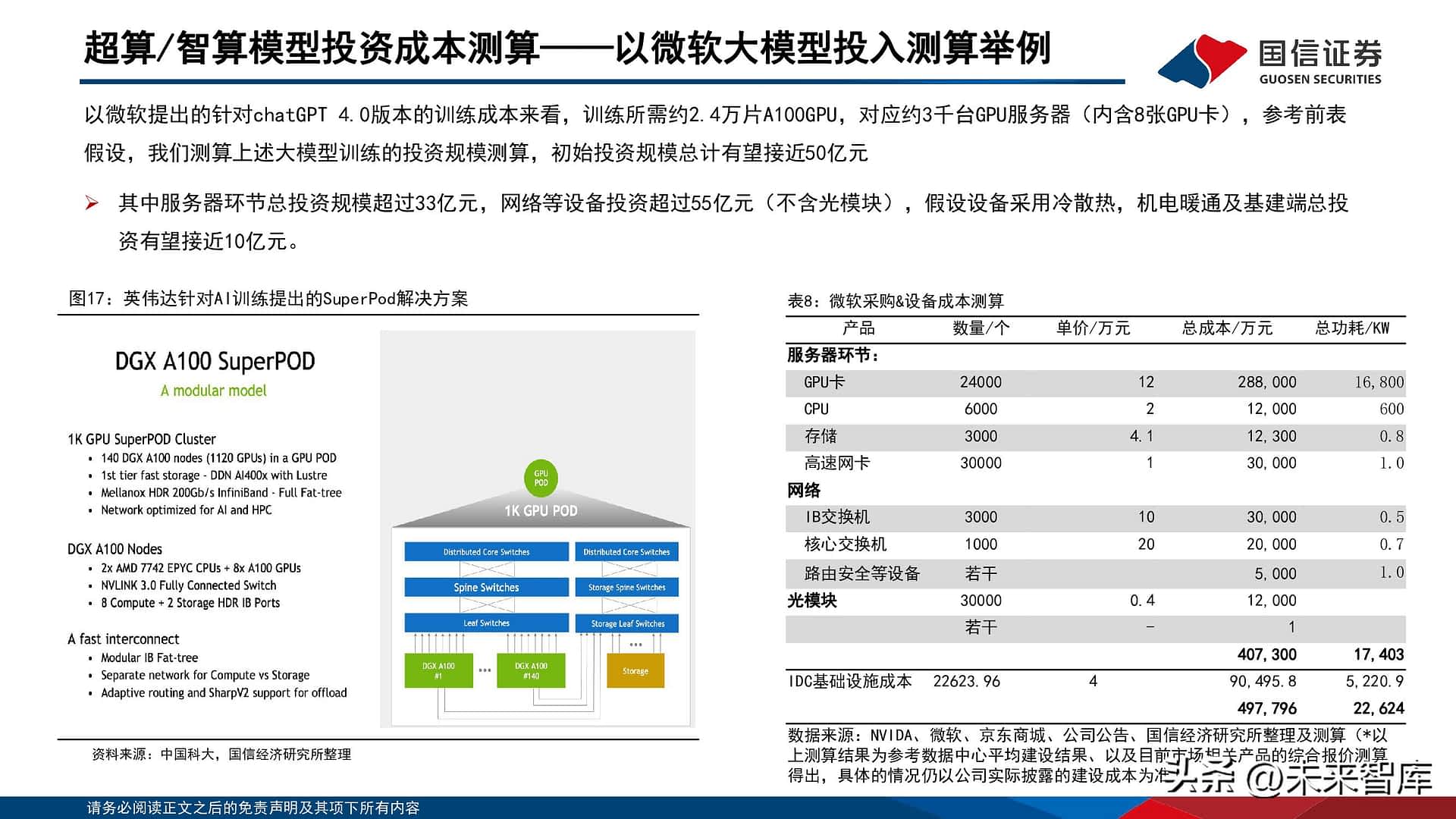Click the 12,300 storage cost cell
This screenshot has height=819, width=1456.
click(1272, 437)
